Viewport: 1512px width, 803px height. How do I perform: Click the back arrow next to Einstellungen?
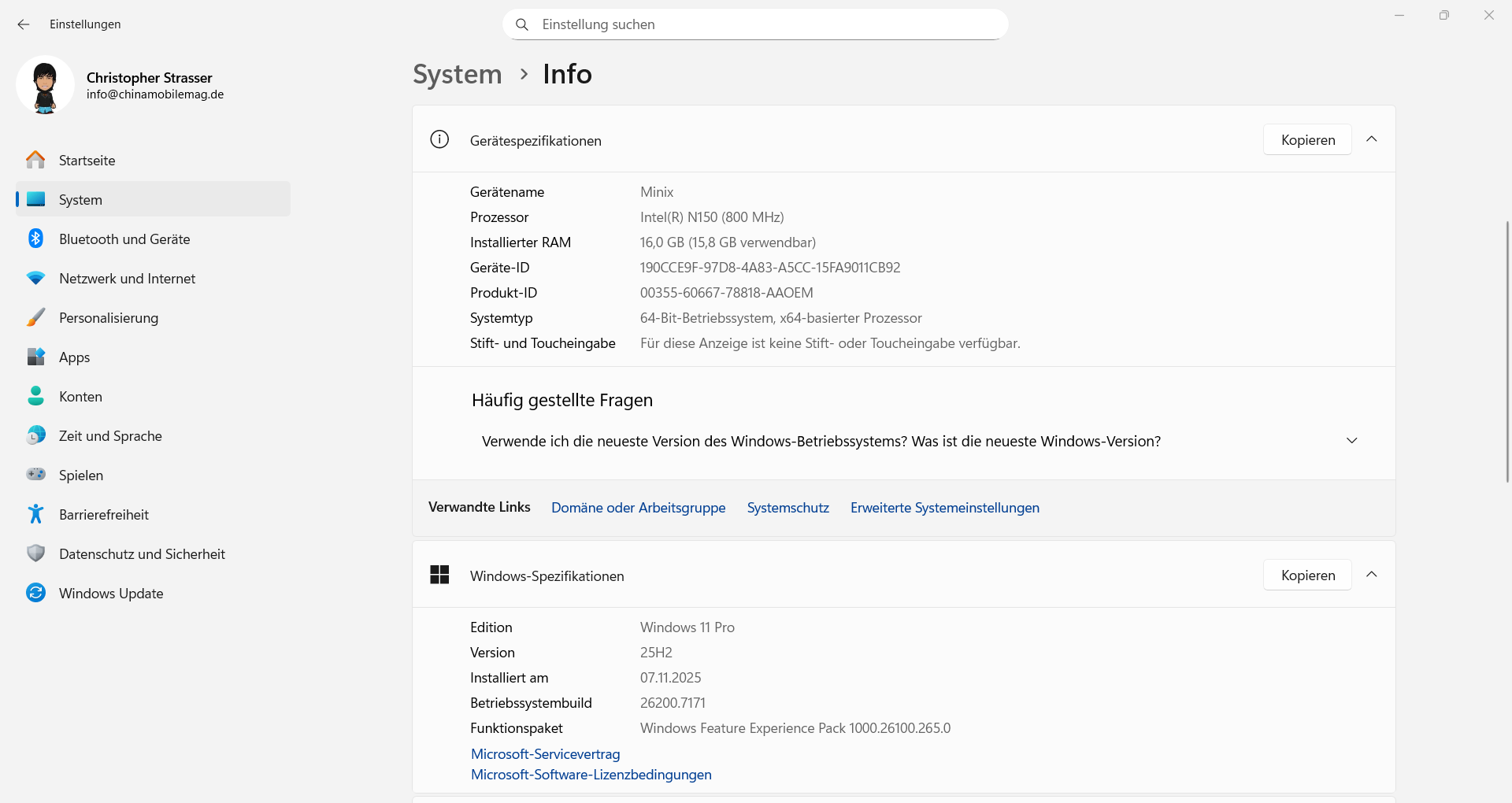[x=24, y=24]
